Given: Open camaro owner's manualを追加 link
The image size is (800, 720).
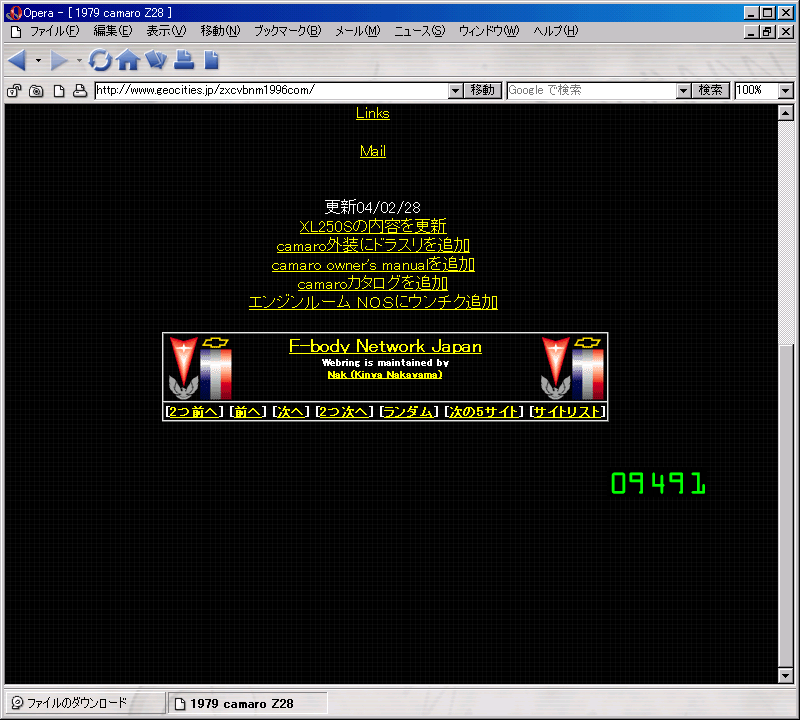Looking at the screenshot, I should point(373,264).
